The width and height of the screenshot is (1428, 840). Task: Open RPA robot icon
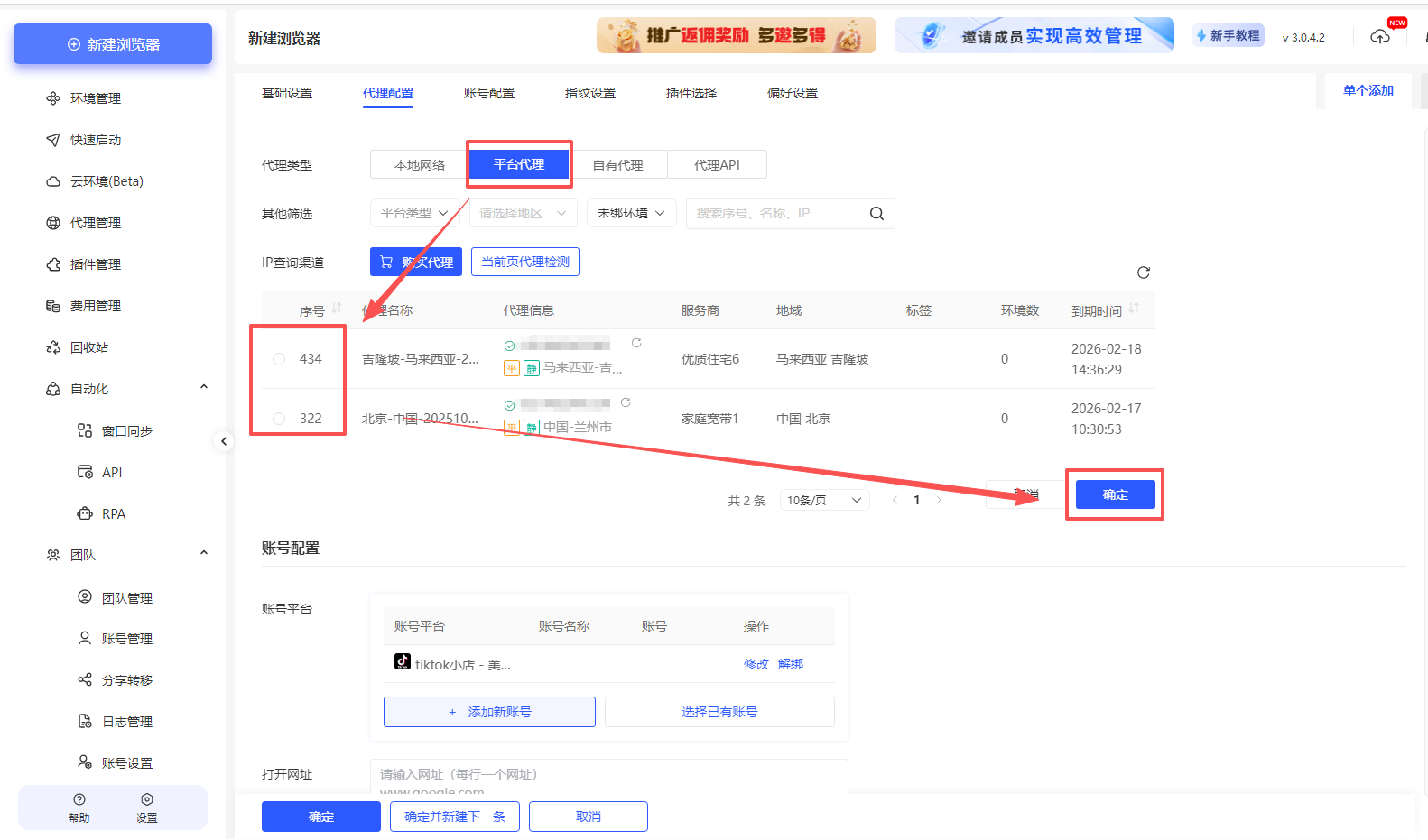pos(85,513)
